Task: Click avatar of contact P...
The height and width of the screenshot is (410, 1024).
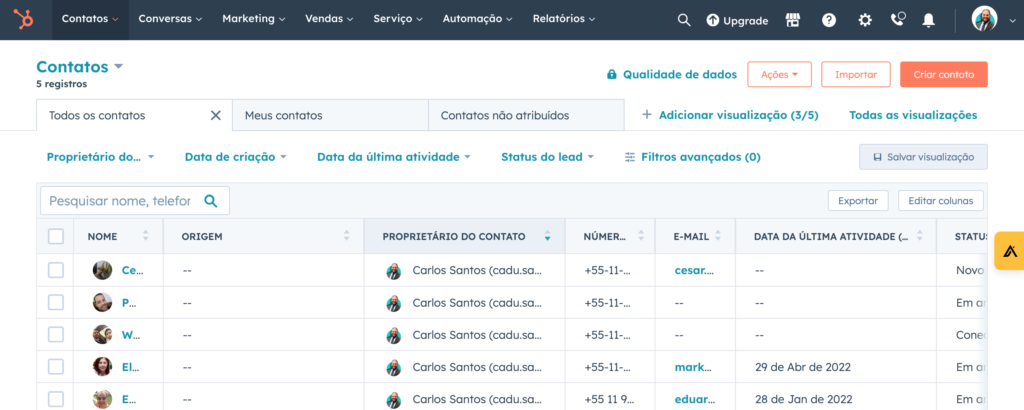Action: [103, 302]
